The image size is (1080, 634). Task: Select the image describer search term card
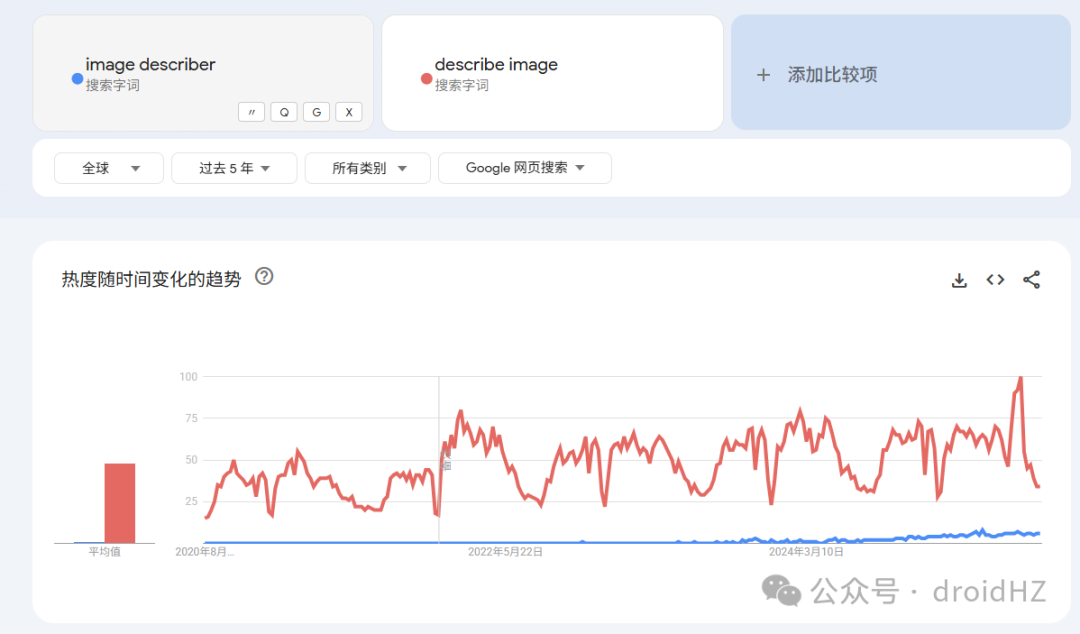[203, 73]
